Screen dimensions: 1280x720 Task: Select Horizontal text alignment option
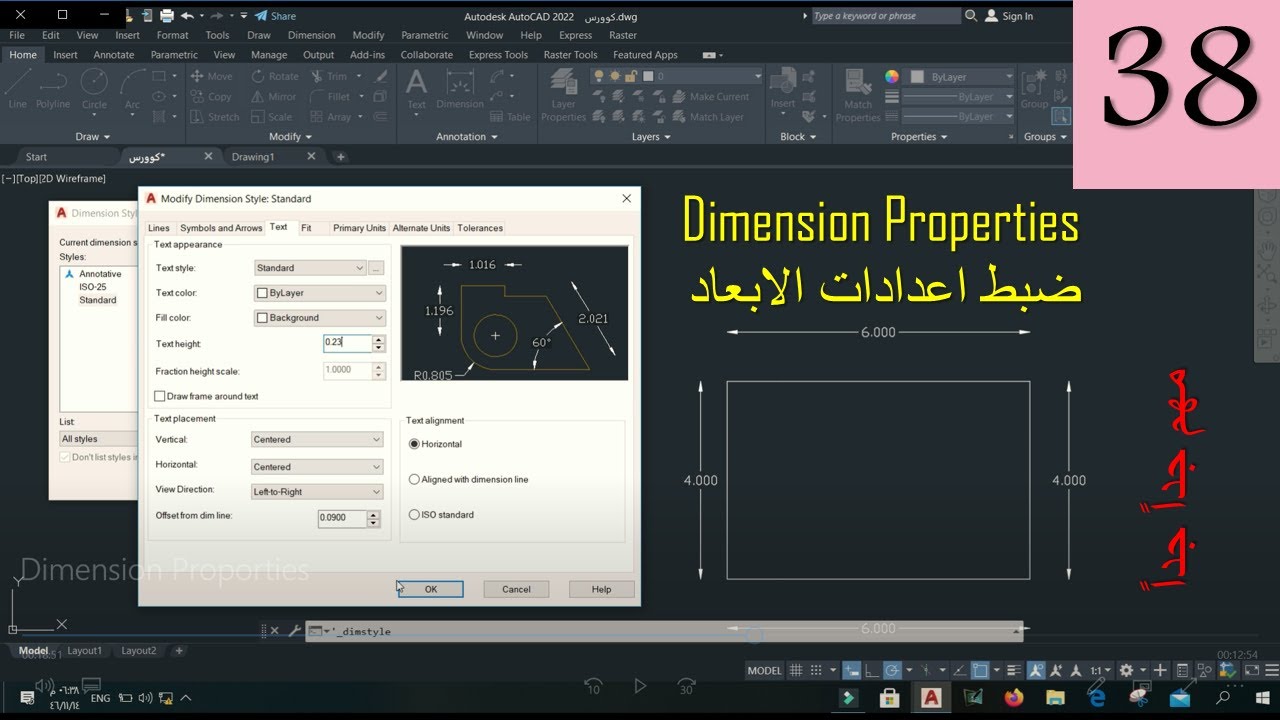(435, 444)
